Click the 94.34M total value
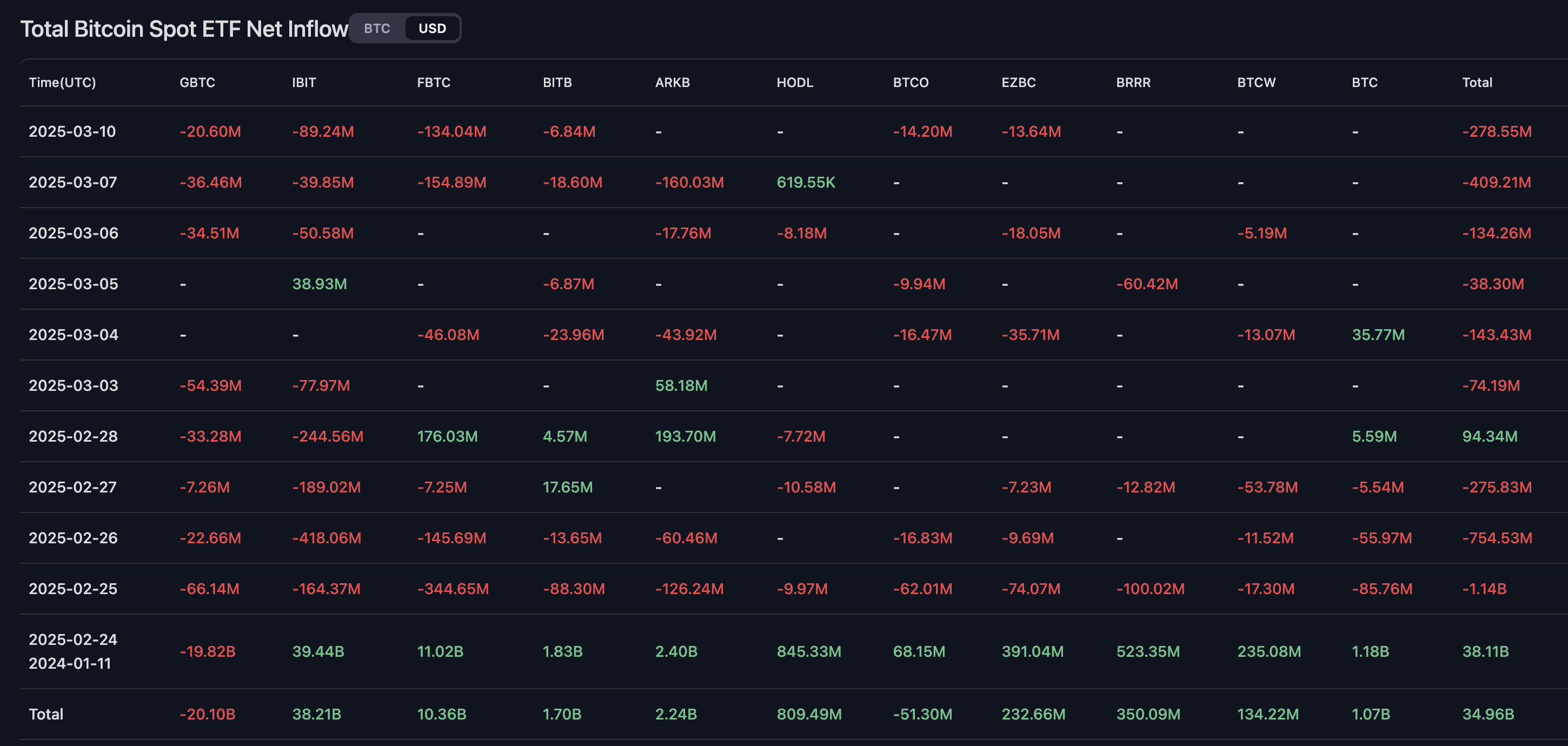Screen dimensions: 1568x746 tap(1490, 436)
